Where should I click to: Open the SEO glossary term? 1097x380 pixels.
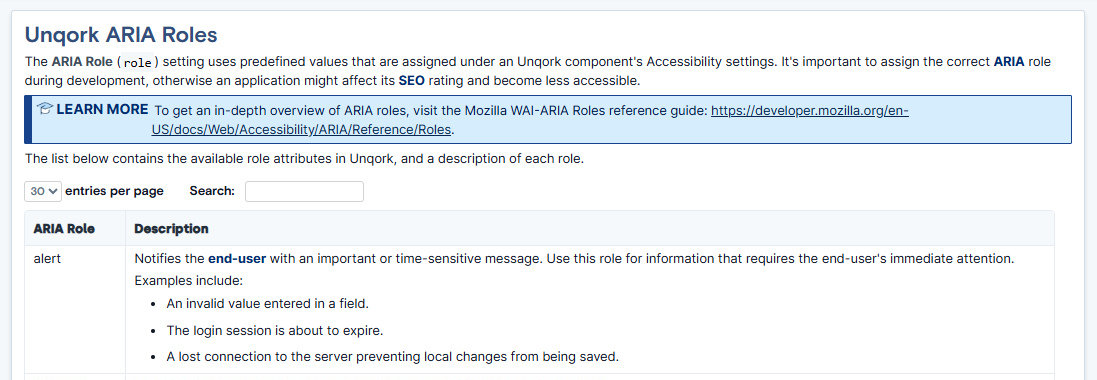click(412, 80)
